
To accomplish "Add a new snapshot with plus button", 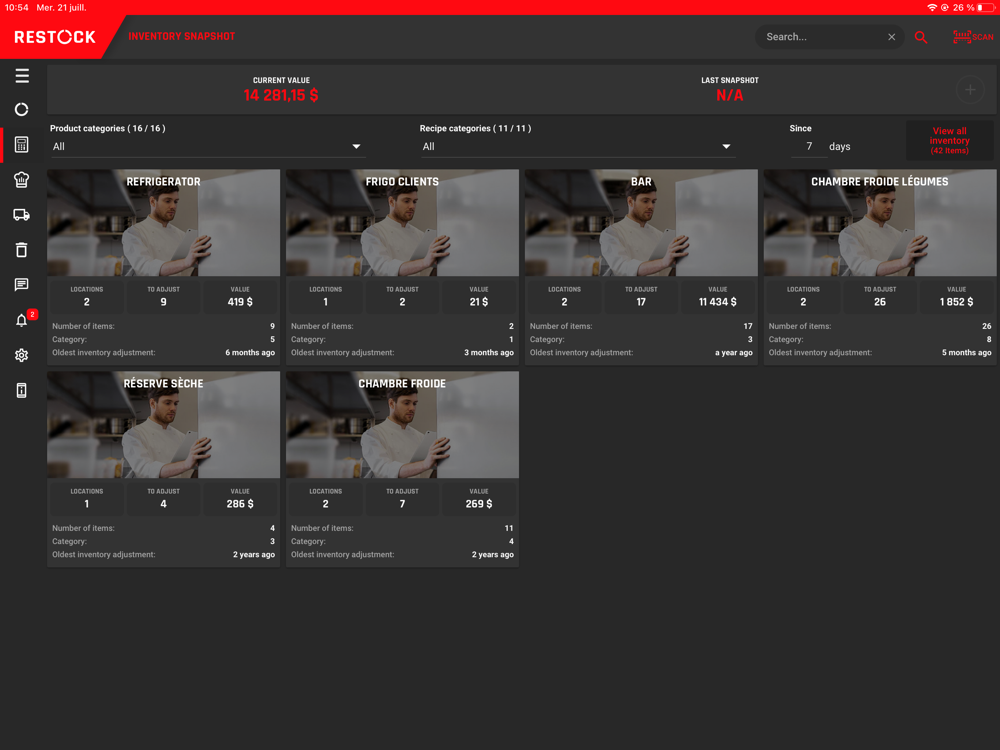I will [970, 90].
